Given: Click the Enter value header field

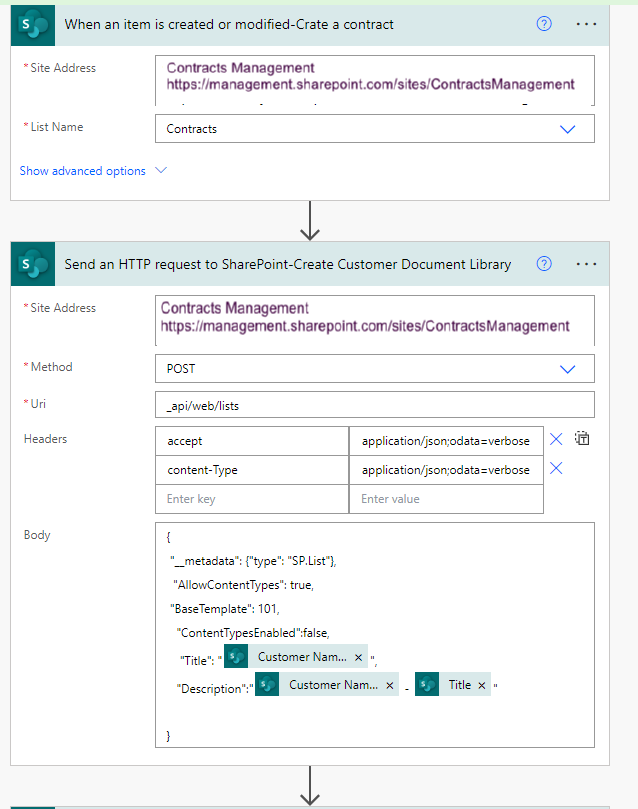Looking at the screenshot, I should pyautogui.click(x=446, y=499).
